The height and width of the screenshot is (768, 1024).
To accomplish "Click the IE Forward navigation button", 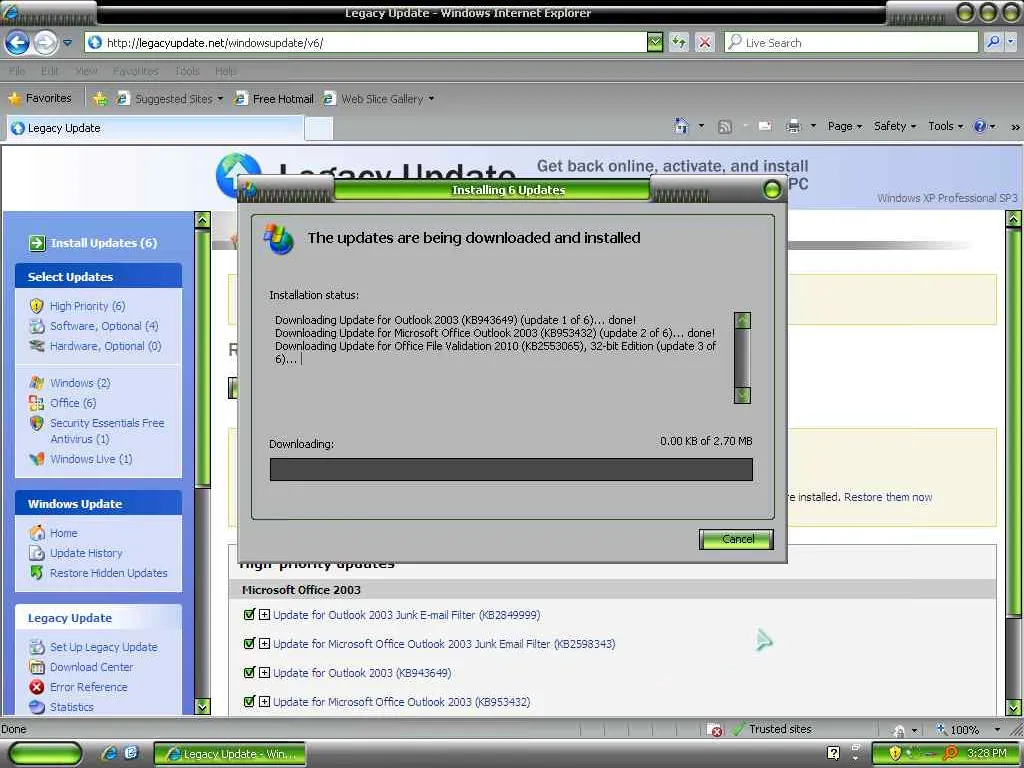I will tap(45, 43).
